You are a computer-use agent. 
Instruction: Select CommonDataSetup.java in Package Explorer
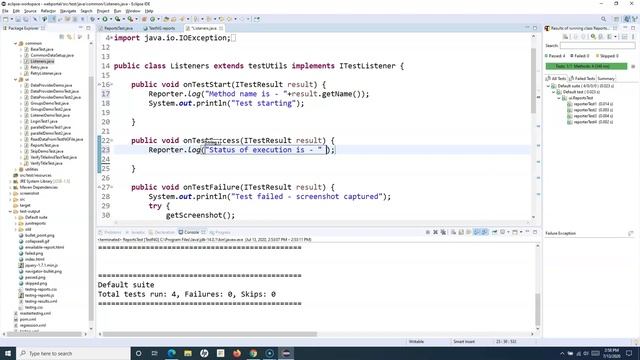pos(52,55)
